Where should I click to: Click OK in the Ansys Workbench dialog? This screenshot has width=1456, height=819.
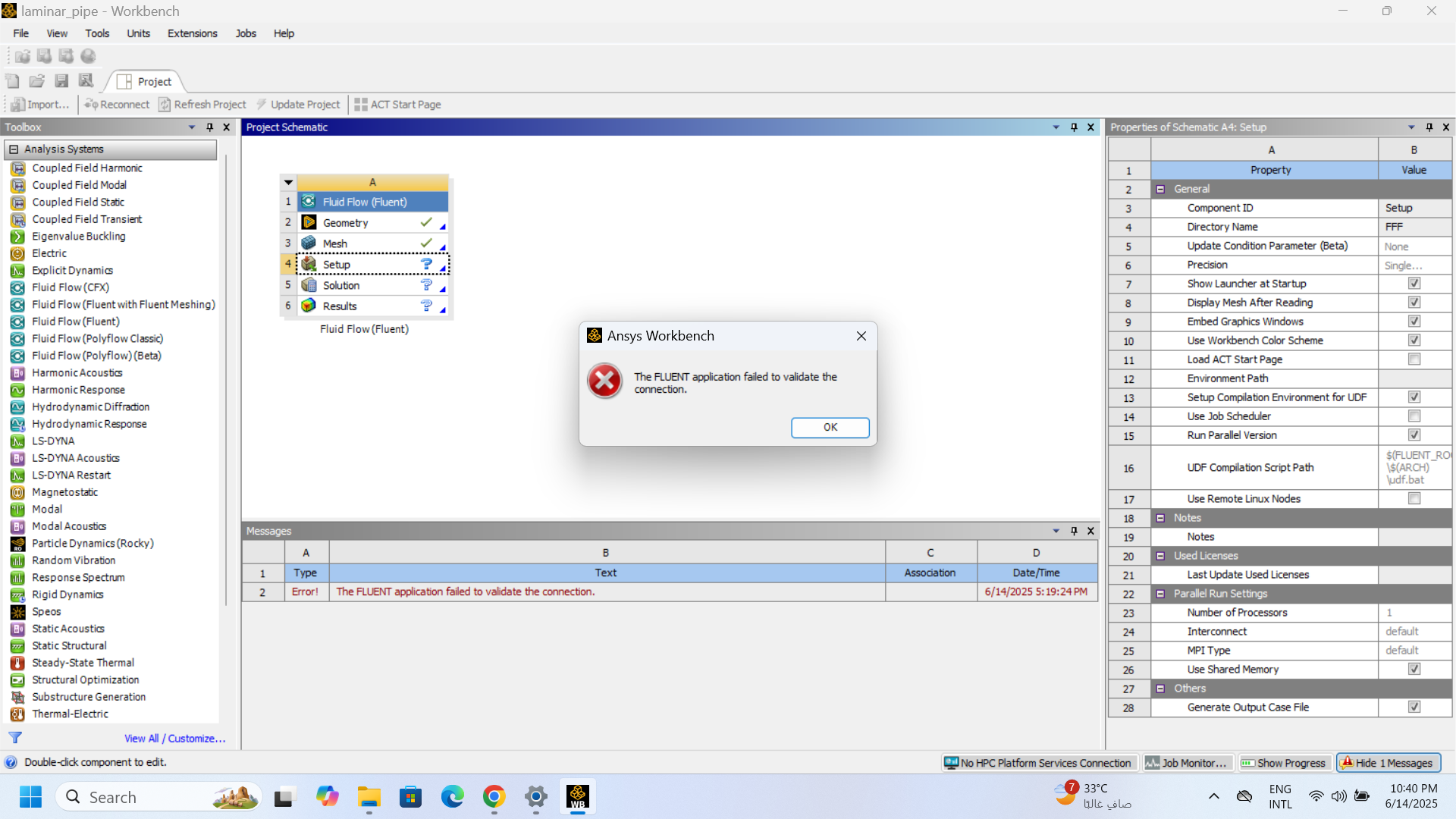(x=830, y=428)
